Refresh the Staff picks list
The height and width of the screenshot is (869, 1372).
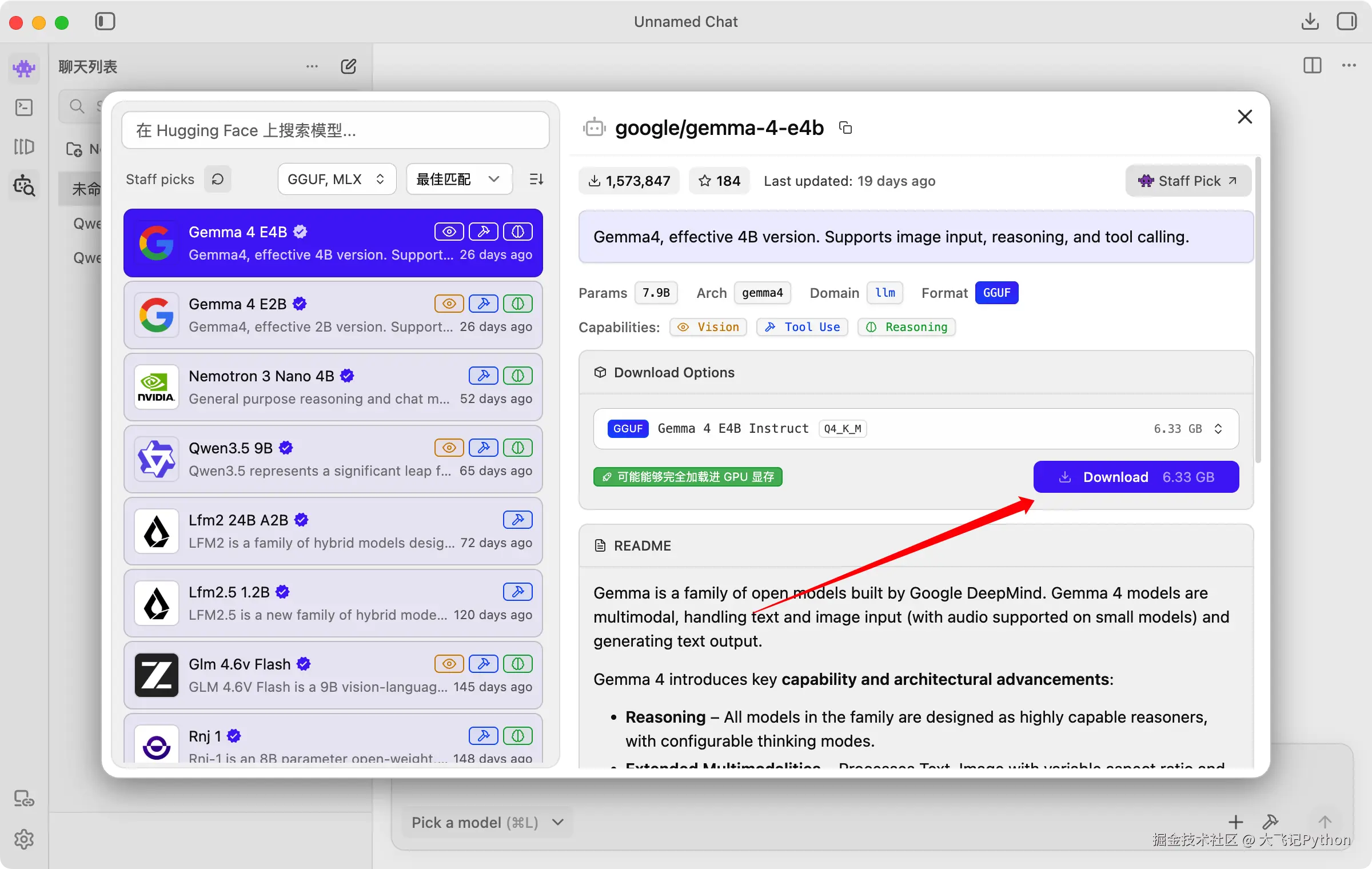pos(218,179)
